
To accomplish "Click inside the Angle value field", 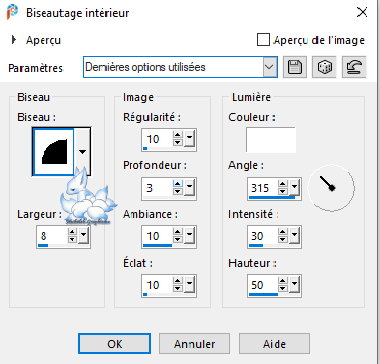I will (263, 188).
